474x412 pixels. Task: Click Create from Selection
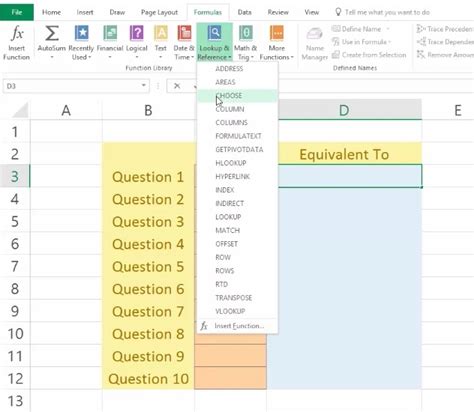[369, 55]
